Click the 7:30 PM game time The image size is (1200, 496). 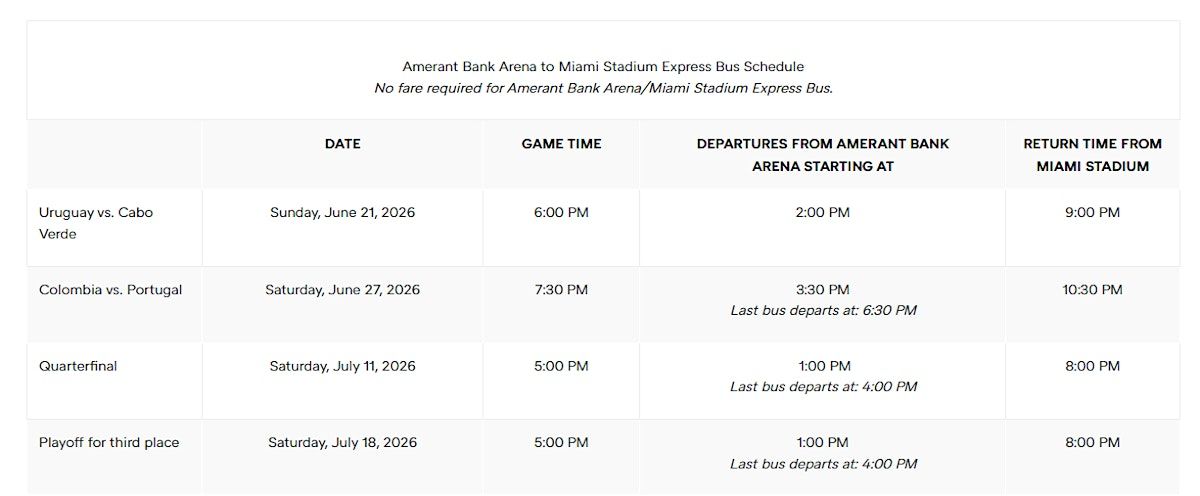(562, 290)
